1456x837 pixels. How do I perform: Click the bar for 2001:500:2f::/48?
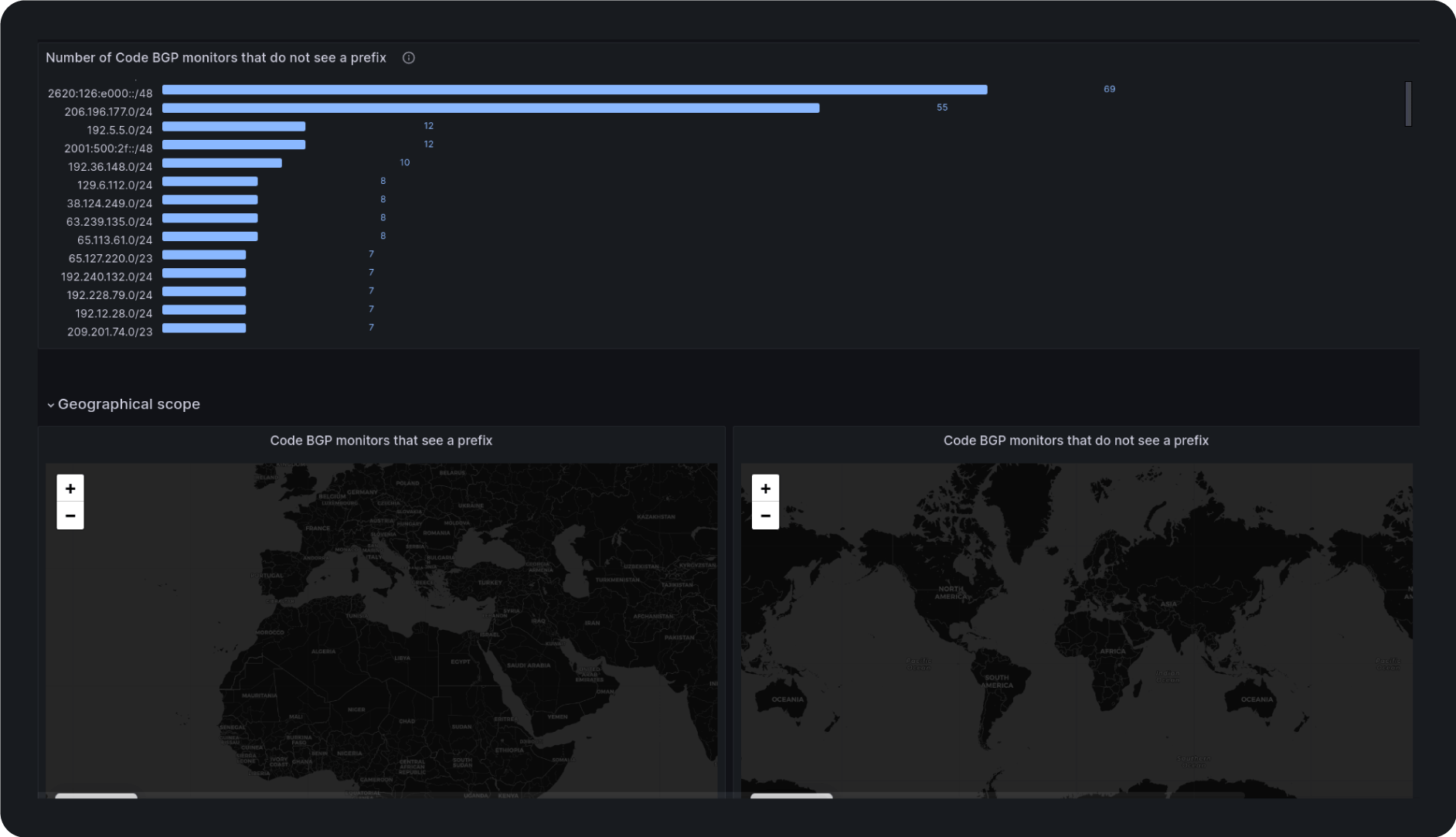233,145
